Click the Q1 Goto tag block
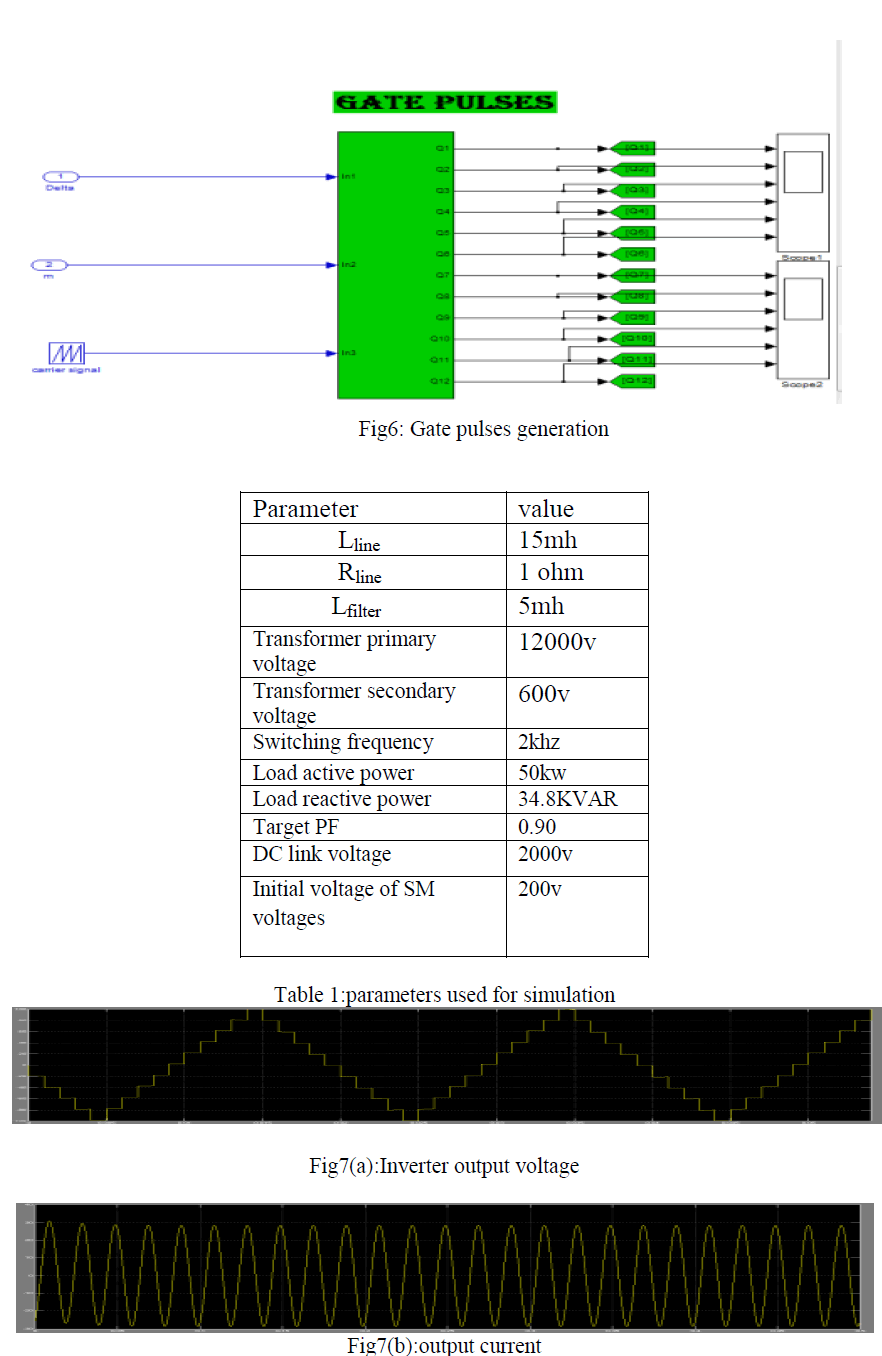This screenshot has width=882, height=1356. click(632, 148)
